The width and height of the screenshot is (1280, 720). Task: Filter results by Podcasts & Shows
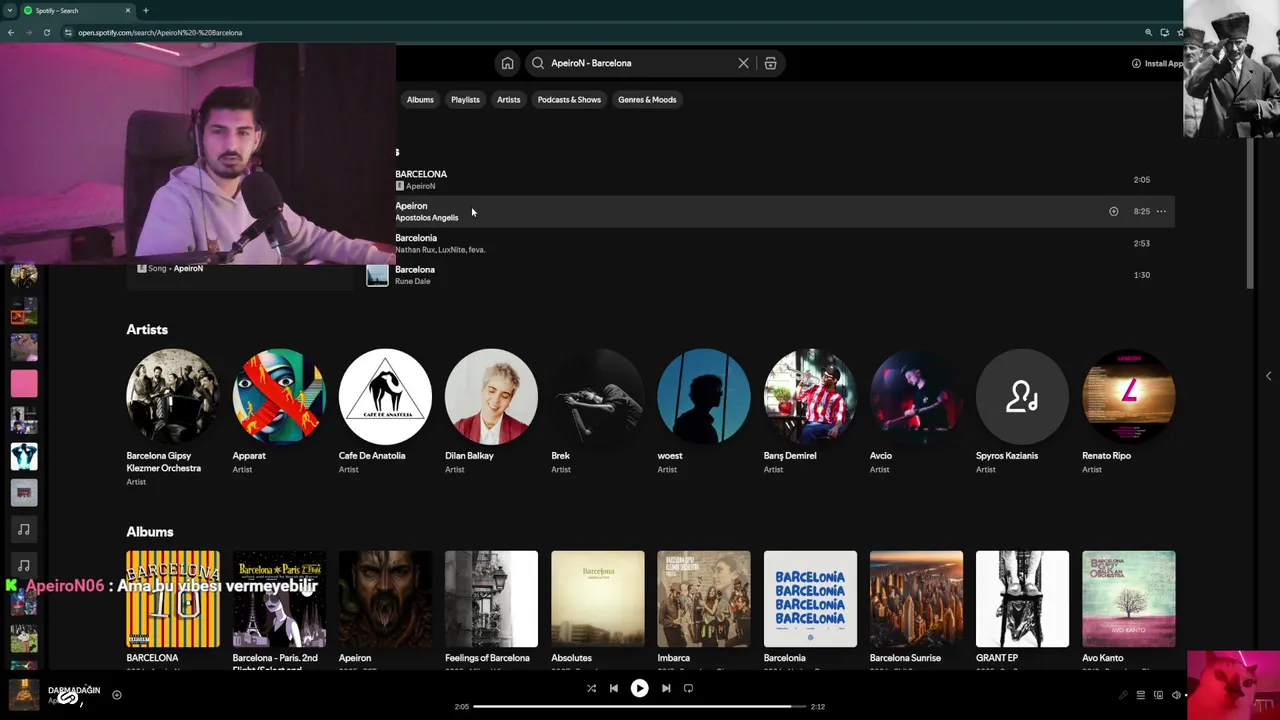click(569, 99)
